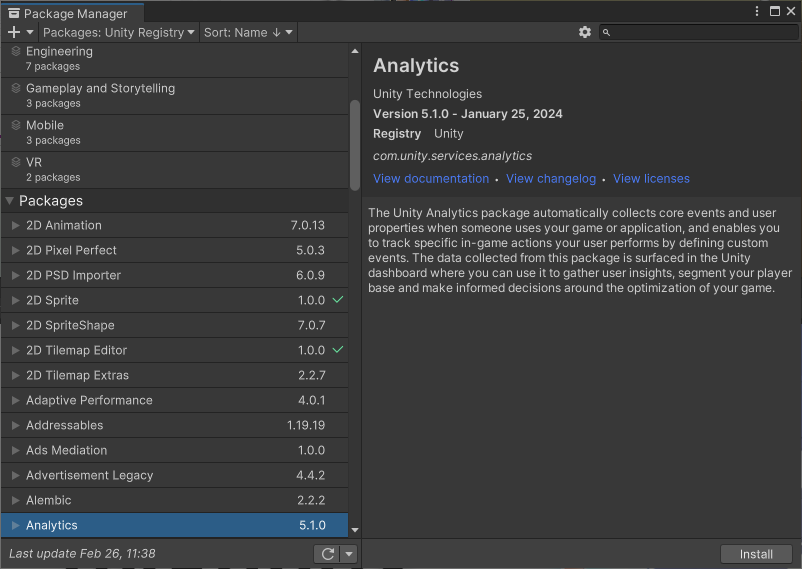Open the refresh options dropdown arrow

click(349, 554)
